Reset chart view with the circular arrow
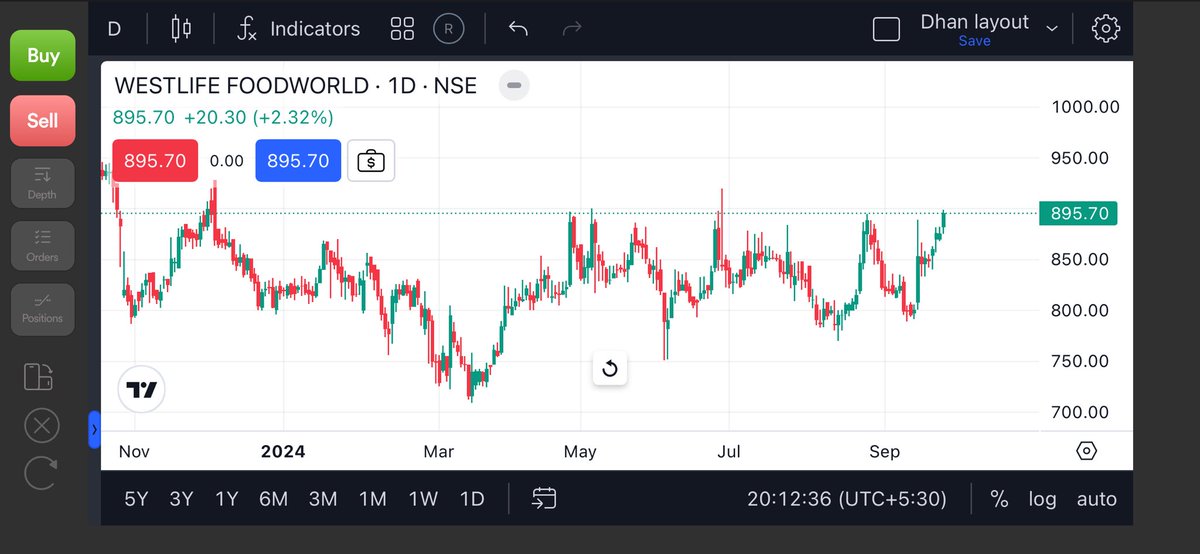The image size is (1200, 554). click(x=610, y=369)
